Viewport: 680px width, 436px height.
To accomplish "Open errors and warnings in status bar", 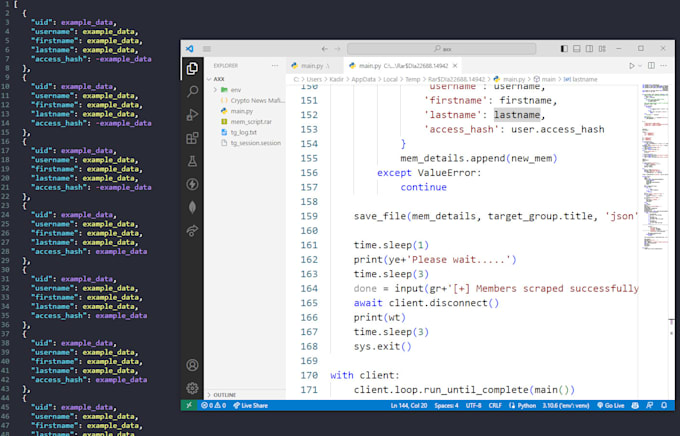I will [x=213, y=405].
